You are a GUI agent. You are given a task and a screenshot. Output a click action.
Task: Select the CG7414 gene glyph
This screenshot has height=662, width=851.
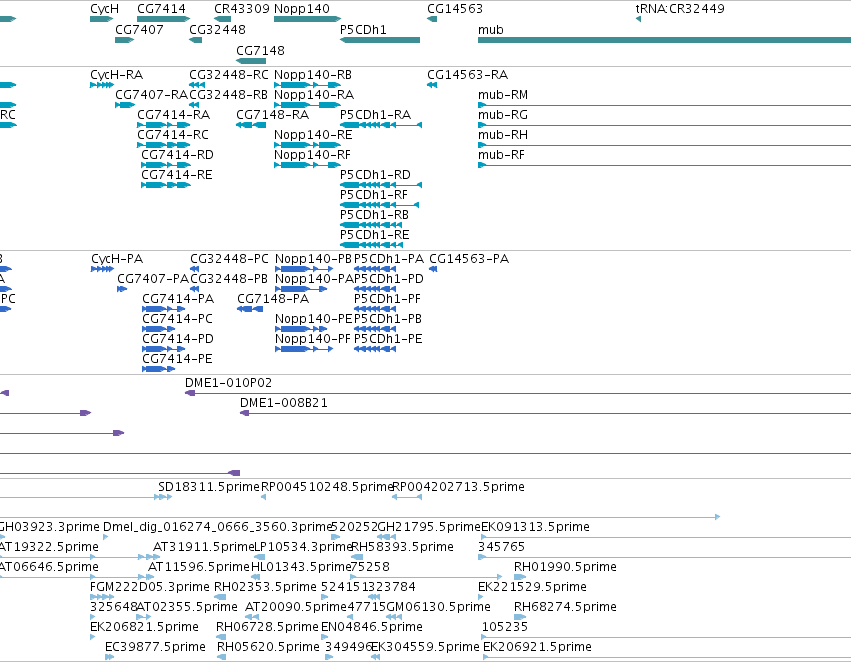click(163, 20)
